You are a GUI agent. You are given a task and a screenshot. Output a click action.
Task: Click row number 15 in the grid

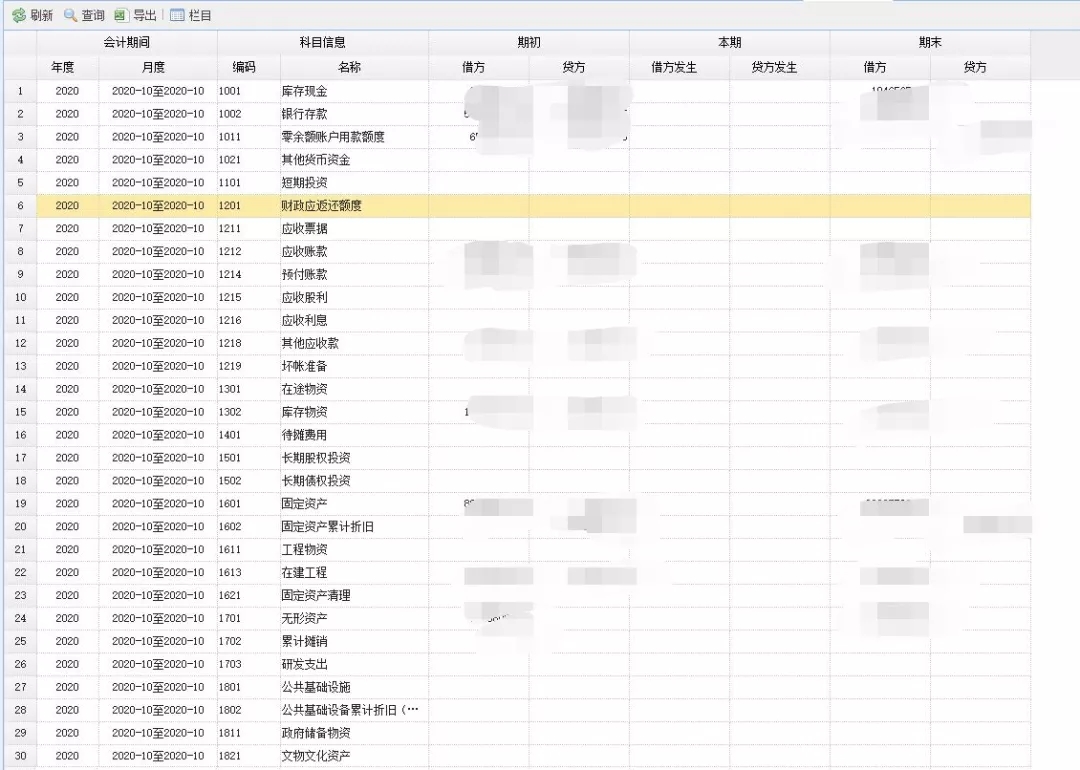20,412
